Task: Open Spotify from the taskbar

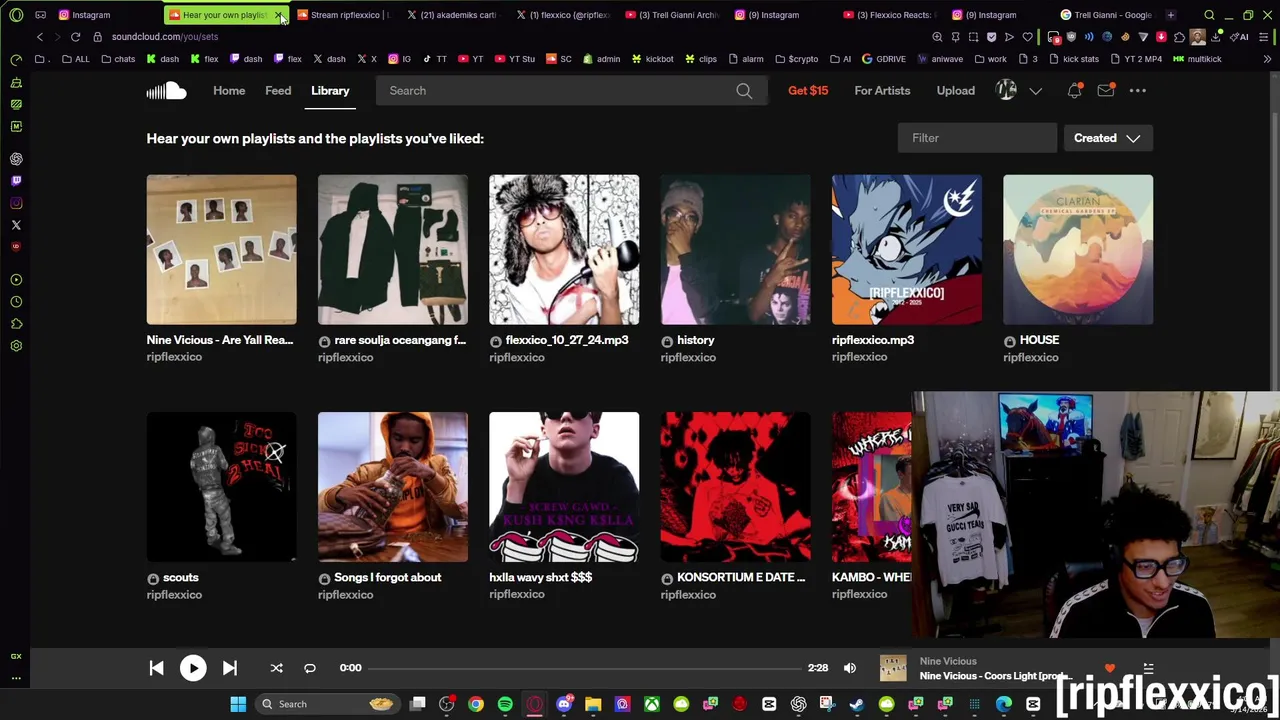Action: pyautogui.click(x=505, y=704)
